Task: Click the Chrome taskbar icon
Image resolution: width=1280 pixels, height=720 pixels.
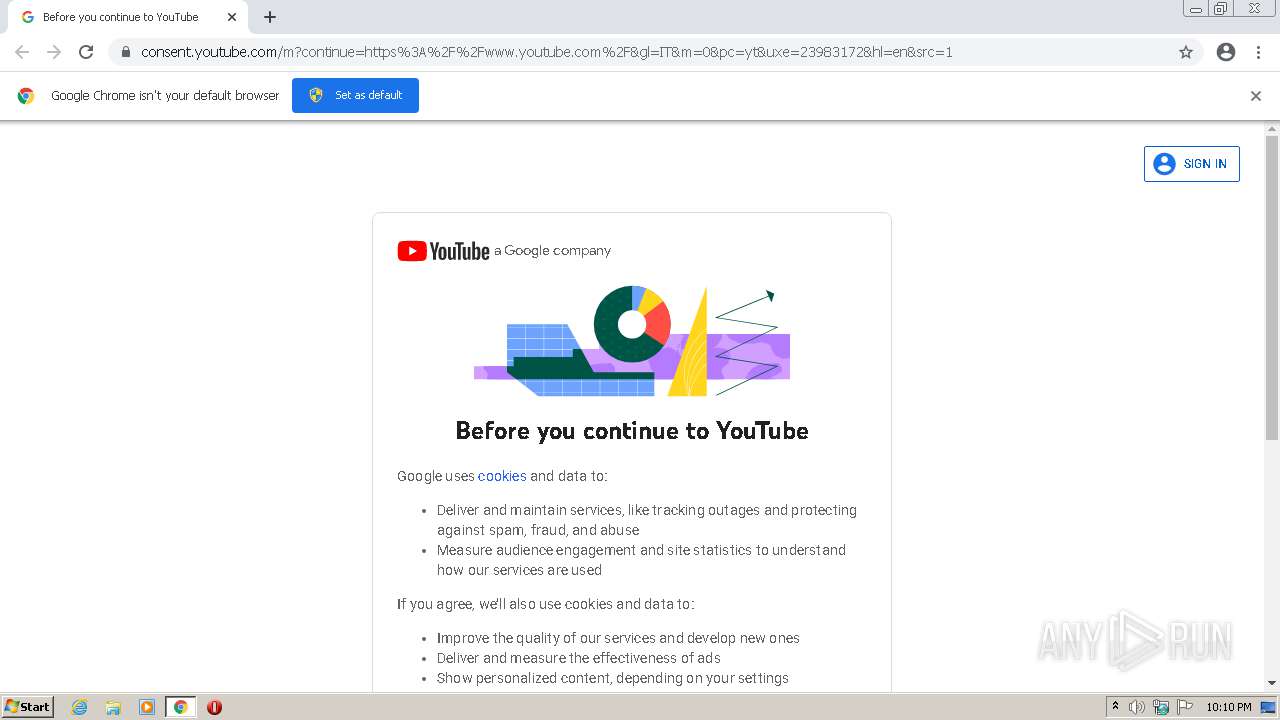Action: [x=180, y=707]
